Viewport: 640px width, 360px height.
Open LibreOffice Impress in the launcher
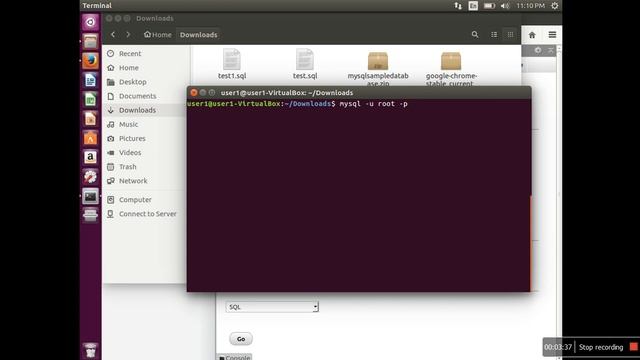(90, 119)
